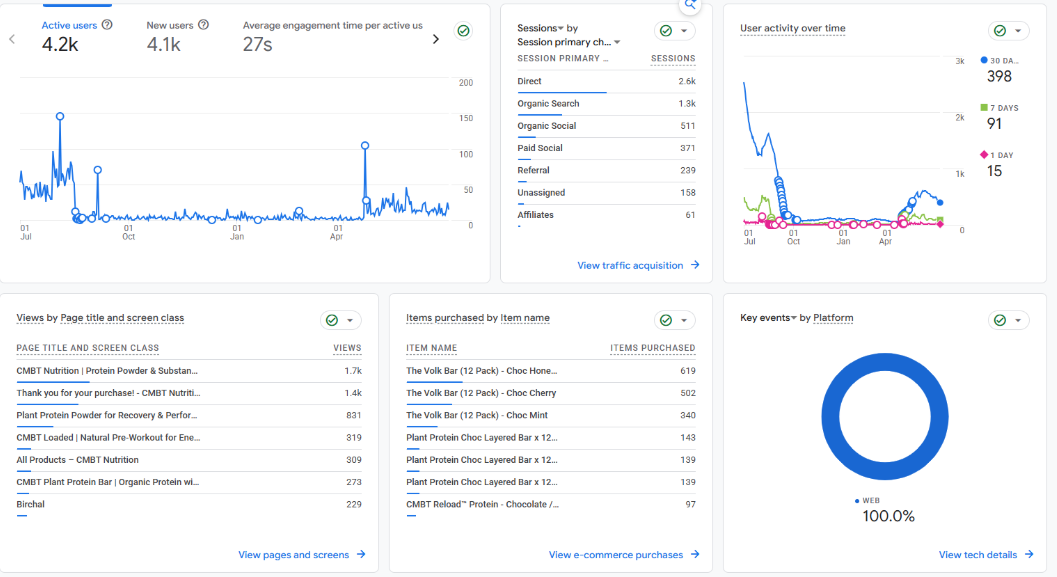
Task: Show next metrics with the right chevron arrow
Action: coord(435,39)
